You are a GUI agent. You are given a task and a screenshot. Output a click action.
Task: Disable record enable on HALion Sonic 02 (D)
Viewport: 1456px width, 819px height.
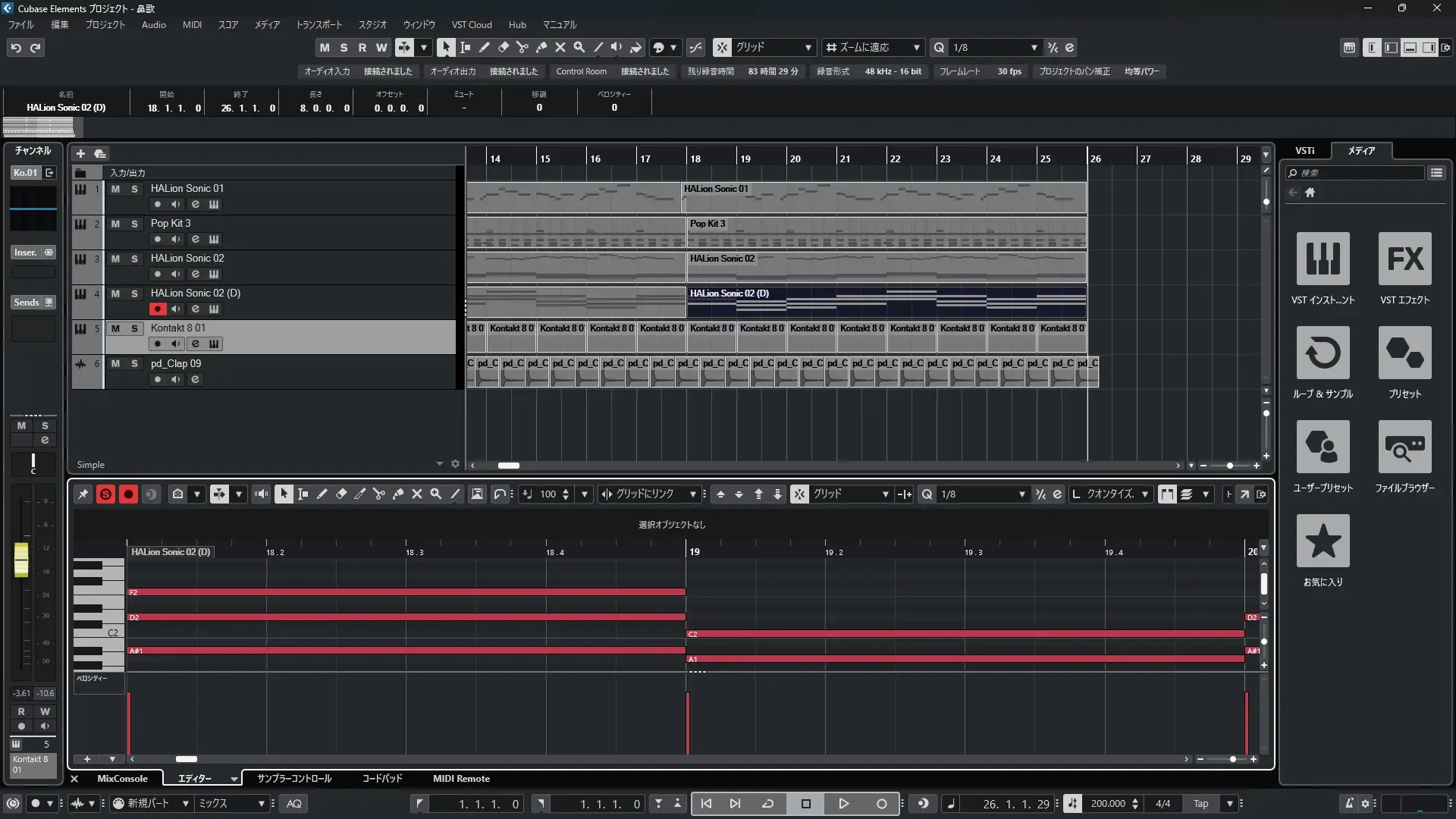pos(157,309)
